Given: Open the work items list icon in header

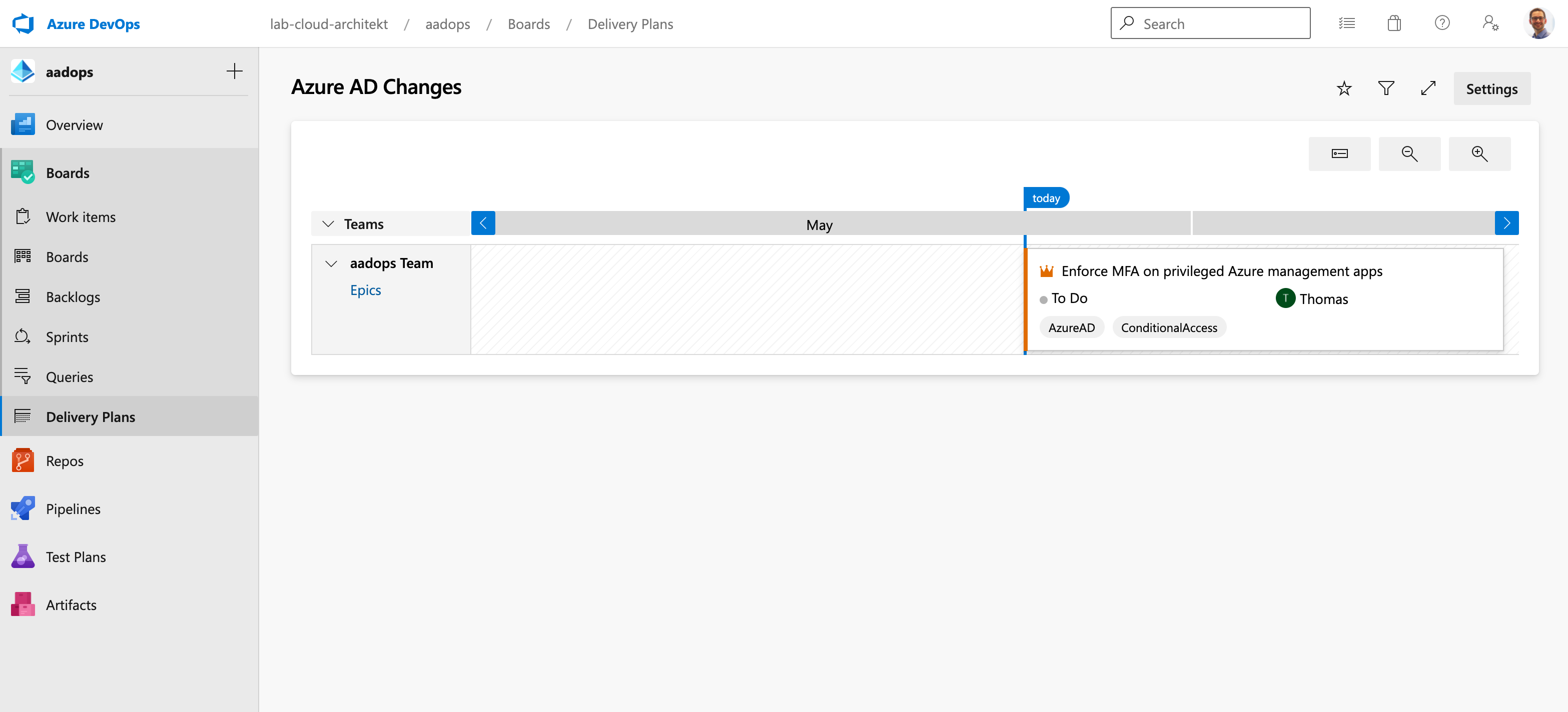Looking at the screenshot, I should (1346, 23).
